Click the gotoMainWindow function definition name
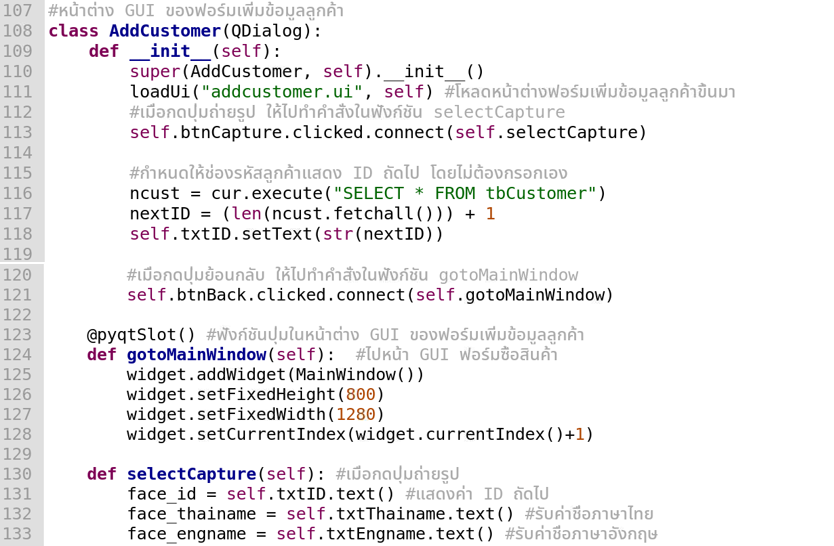Screen dimensions: 834x546 click(x=196, y=355)
